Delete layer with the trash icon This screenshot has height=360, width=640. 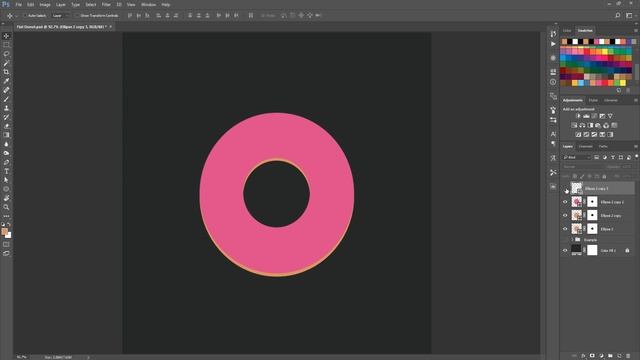tap(628, 356)
